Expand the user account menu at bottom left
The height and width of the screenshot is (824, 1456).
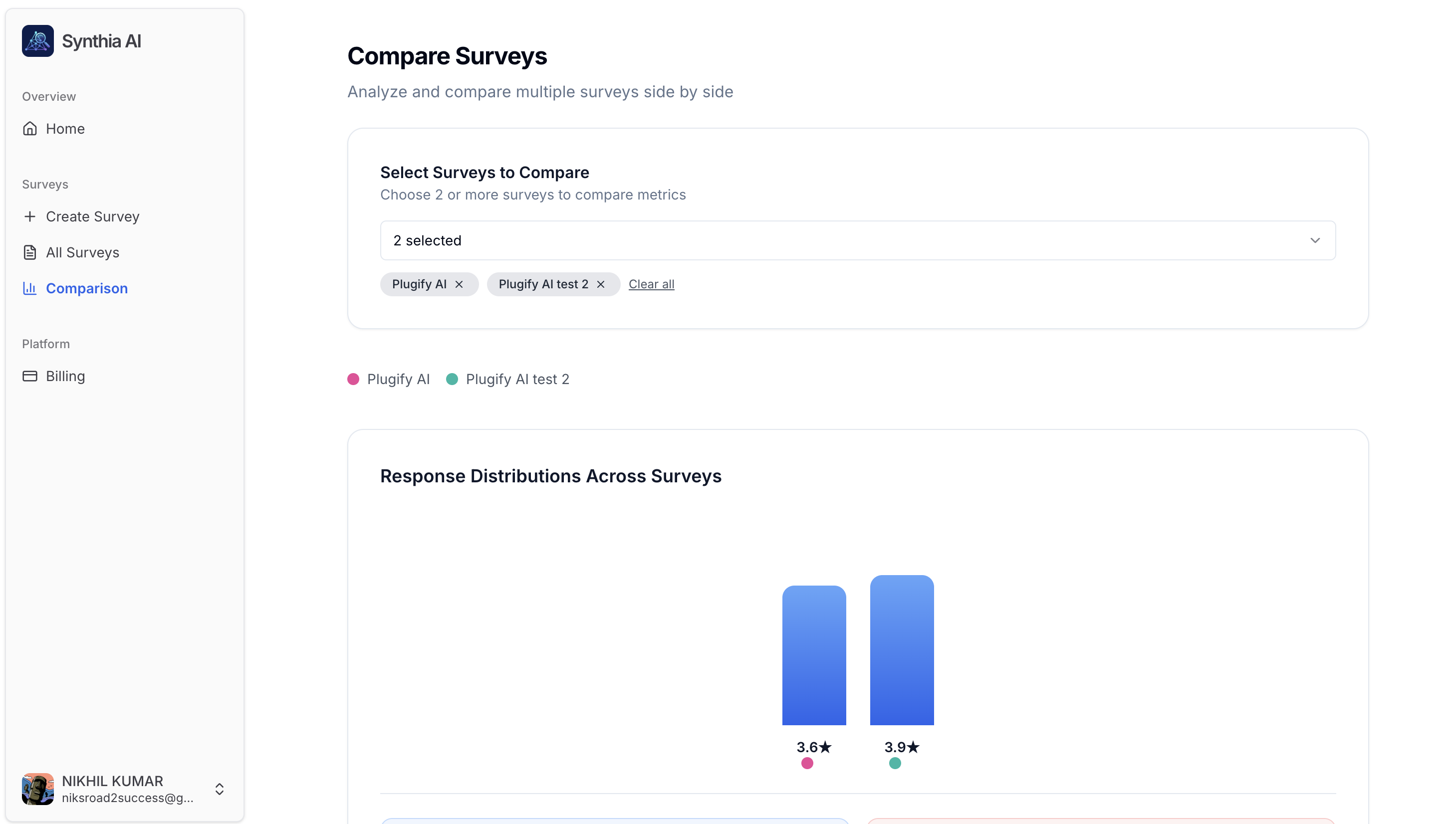(219, 789)
